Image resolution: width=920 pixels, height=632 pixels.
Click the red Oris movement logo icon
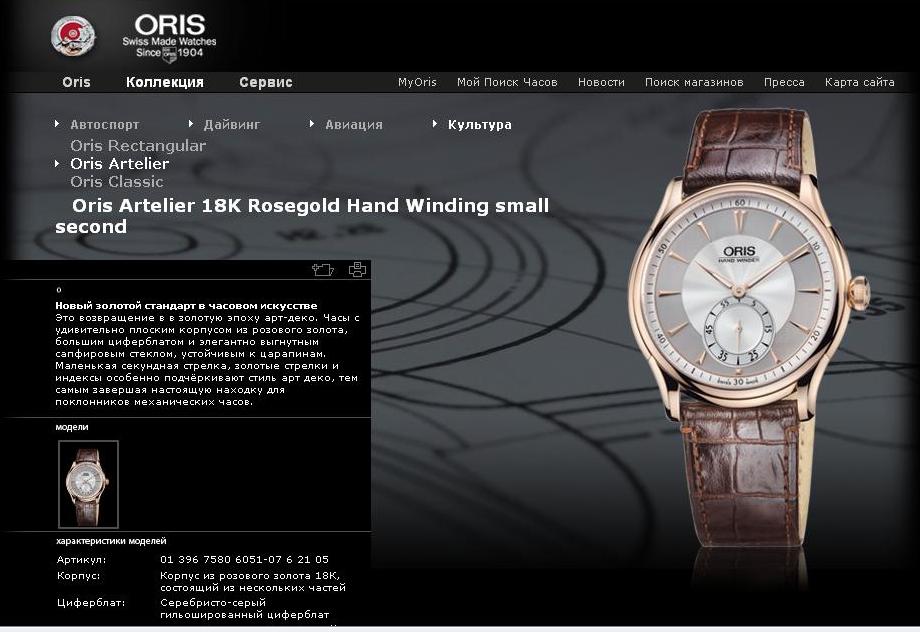[x=73, y=36]
